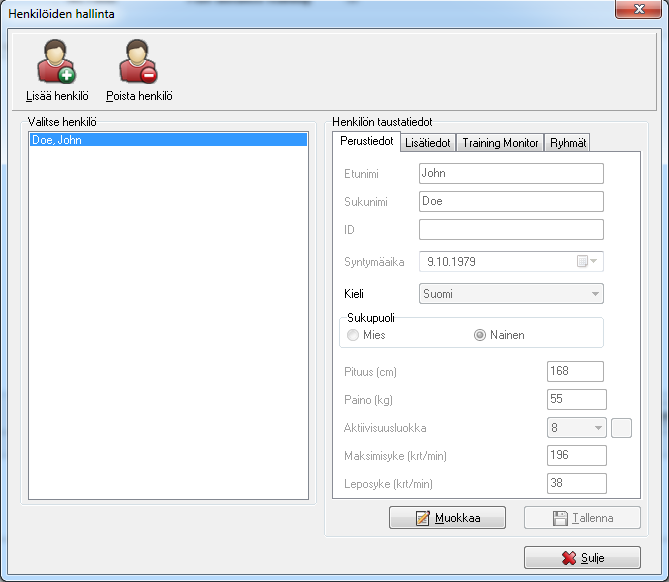Click the empty ID field
Image resolution: width=669 pixels, height=582 pixels.
[x=511, y=230]
